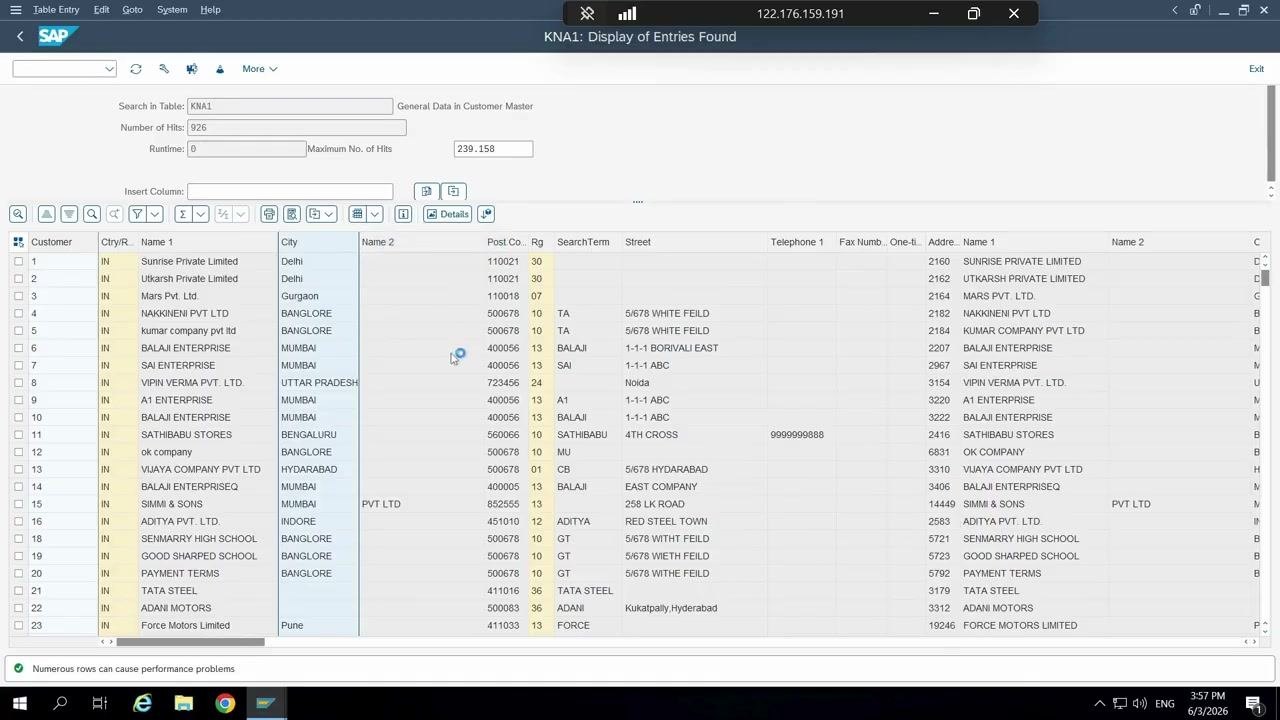Tick the checkbox for the Sunrise Private Limited row
This screenshot has width=1280, height=720.
tap(18, 262)
